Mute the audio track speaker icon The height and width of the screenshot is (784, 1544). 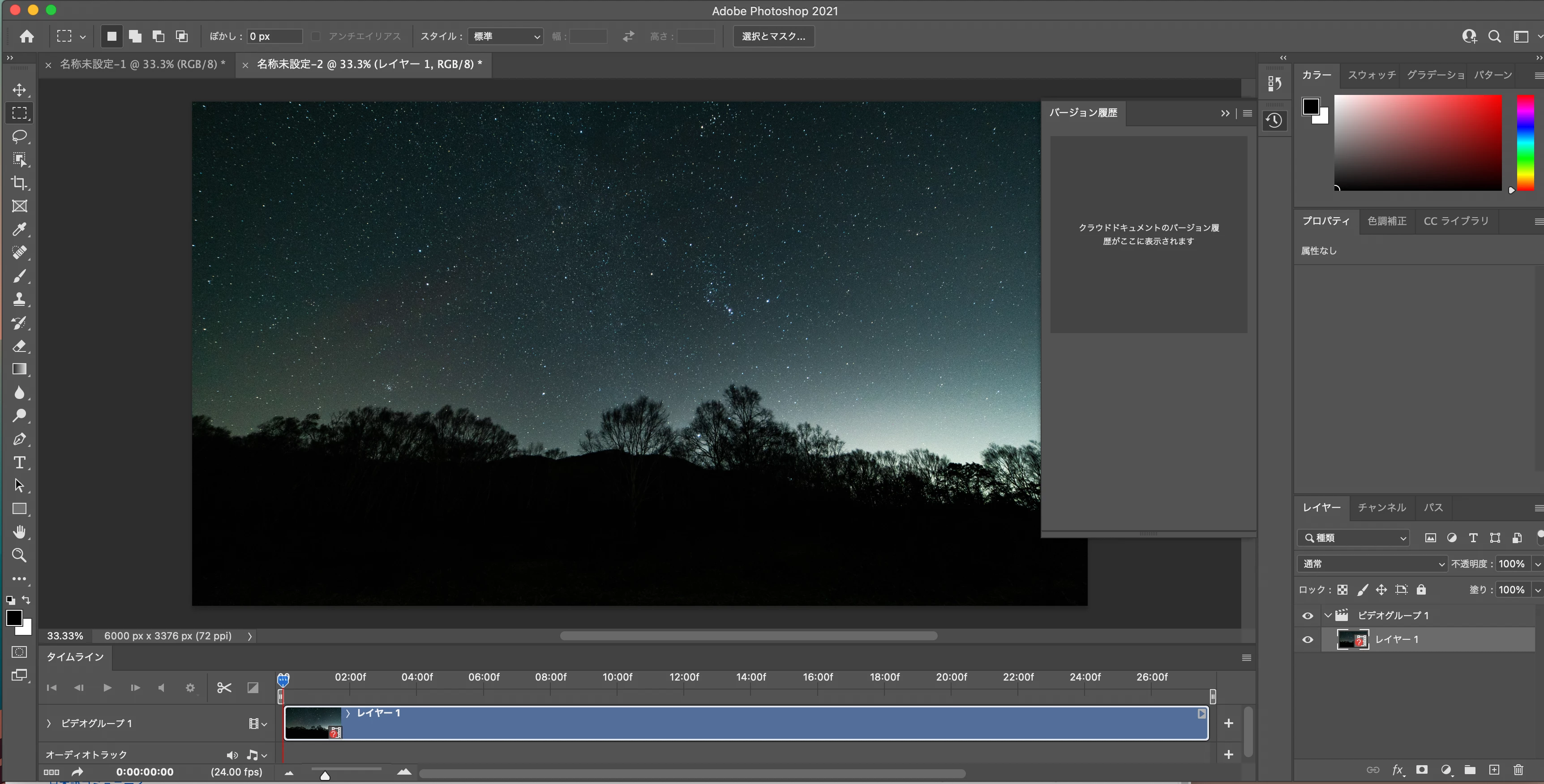pyautogui.click(x=232, y=754)
